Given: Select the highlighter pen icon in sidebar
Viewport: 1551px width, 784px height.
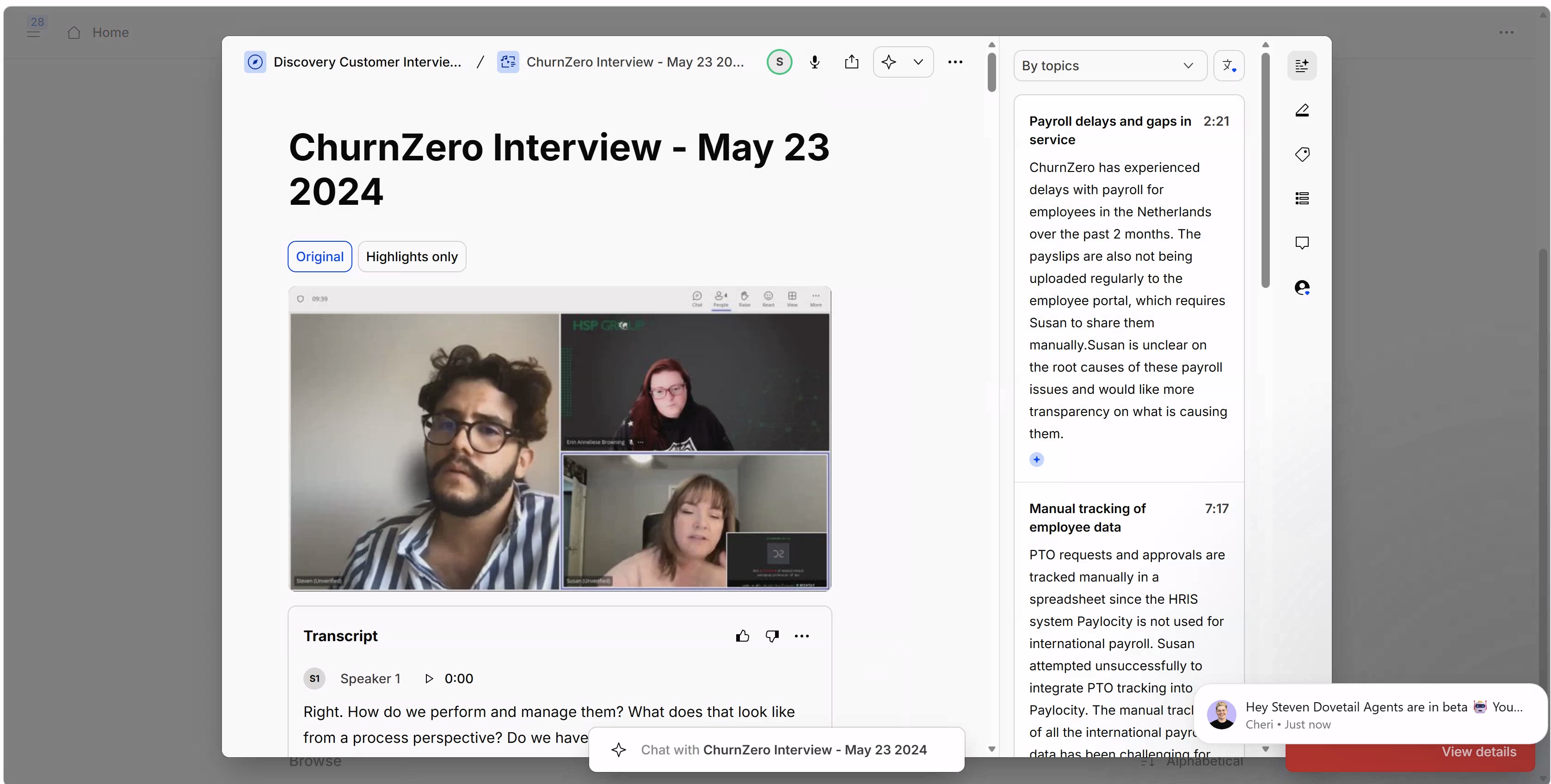Looking at the screenshot, I should click(x=1302, y=110).
